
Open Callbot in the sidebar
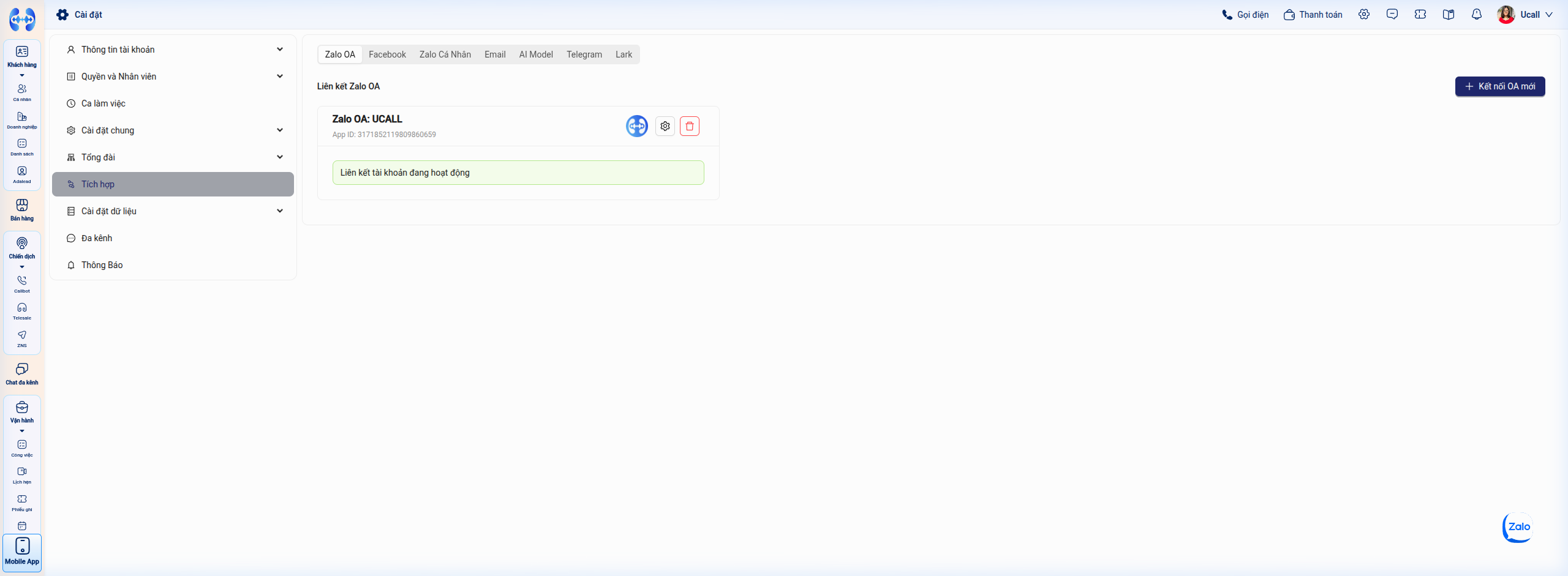(22, 284)
